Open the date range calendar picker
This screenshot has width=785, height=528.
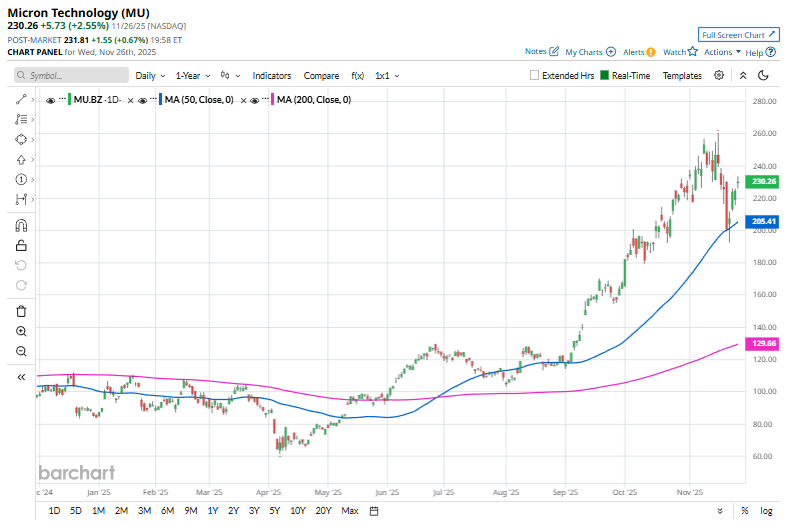pyautogui.click(x=373, y=511)
